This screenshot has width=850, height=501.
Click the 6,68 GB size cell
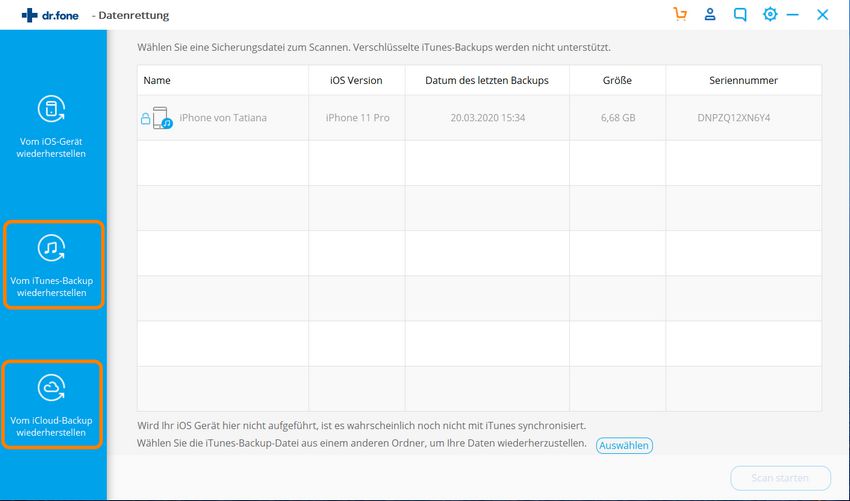(x=617, y=118)
